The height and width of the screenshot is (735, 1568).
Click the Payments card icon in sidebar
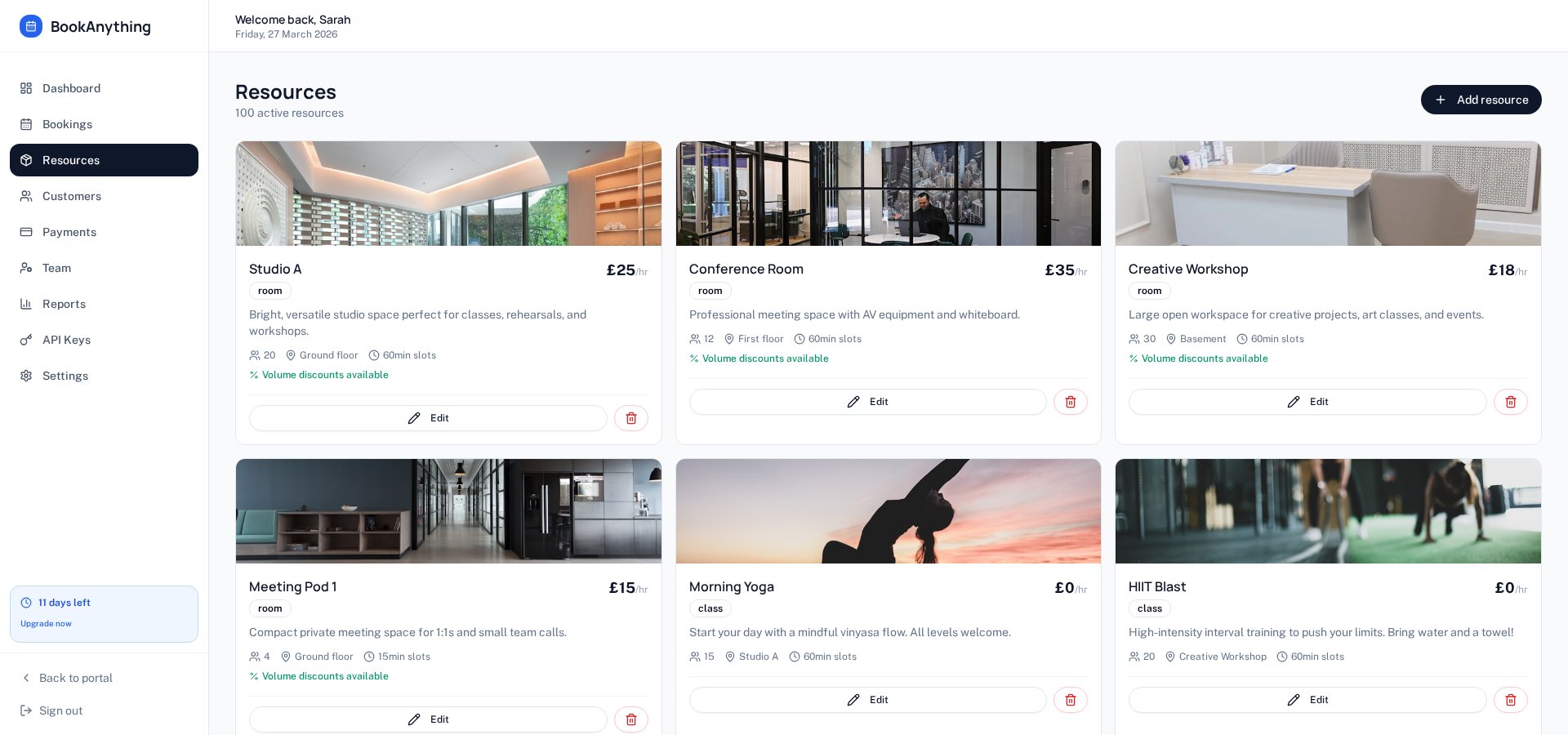pyautogui.click(x=26, y=232)
